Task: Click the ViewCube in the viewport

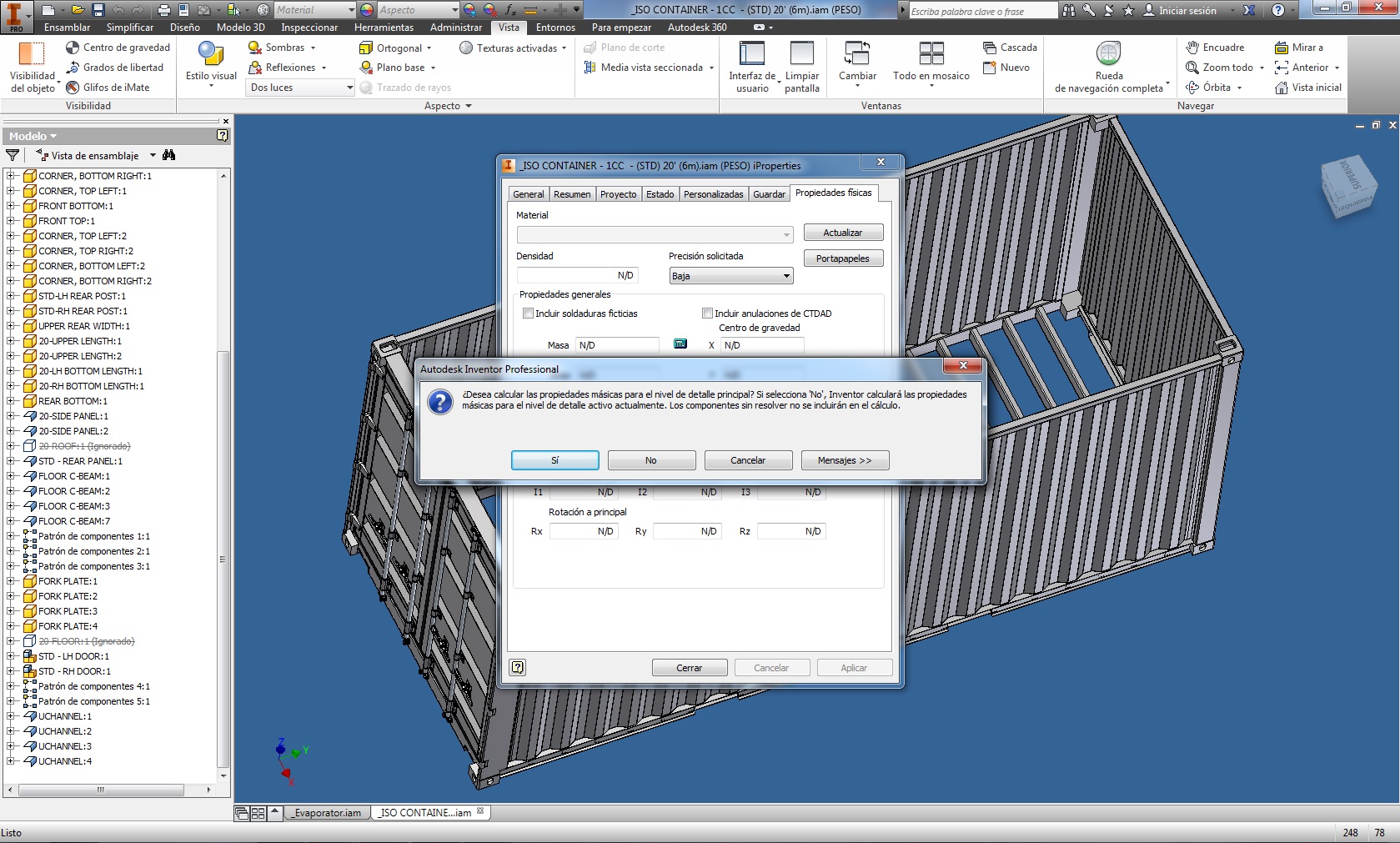Action: [1348, 187]
